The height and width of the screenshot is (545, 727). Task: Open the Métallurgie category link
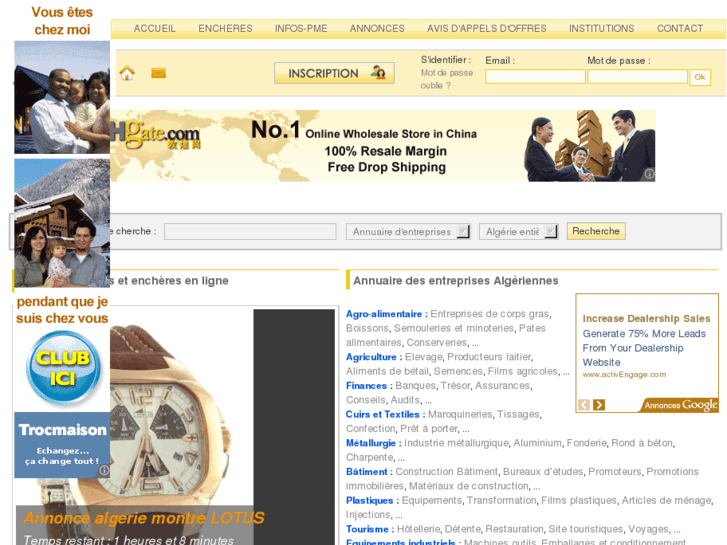374,443
